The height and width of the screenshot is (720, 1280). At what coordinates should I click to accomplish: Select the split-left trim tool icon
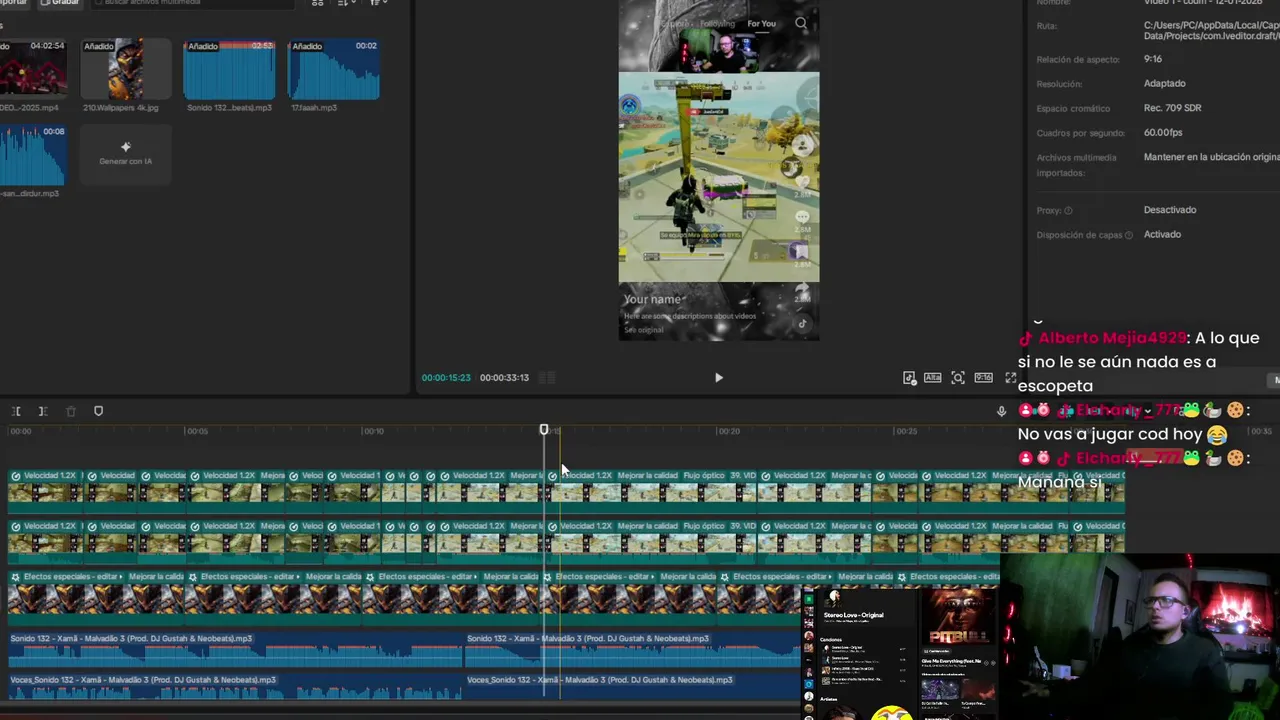coord(17,411)
